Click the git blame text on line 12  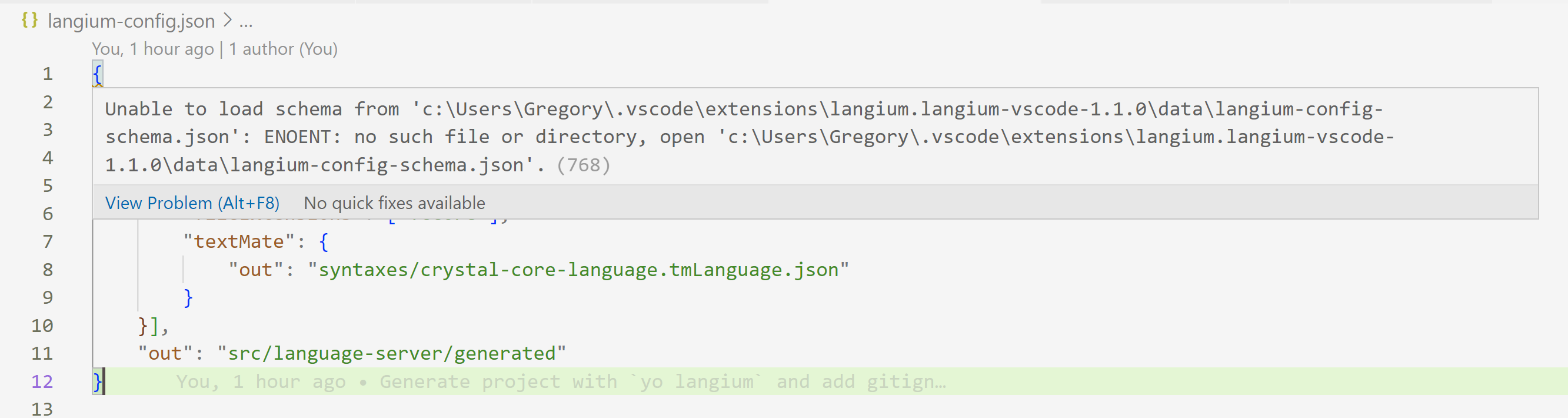point(560,380)
